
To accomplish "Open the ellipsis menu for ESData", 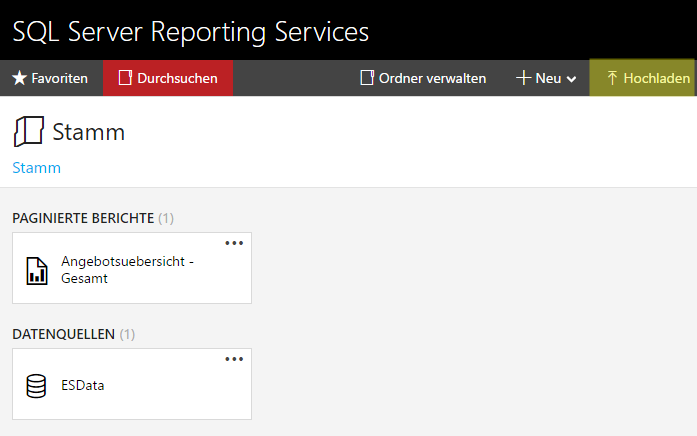I will pos(234,359).
